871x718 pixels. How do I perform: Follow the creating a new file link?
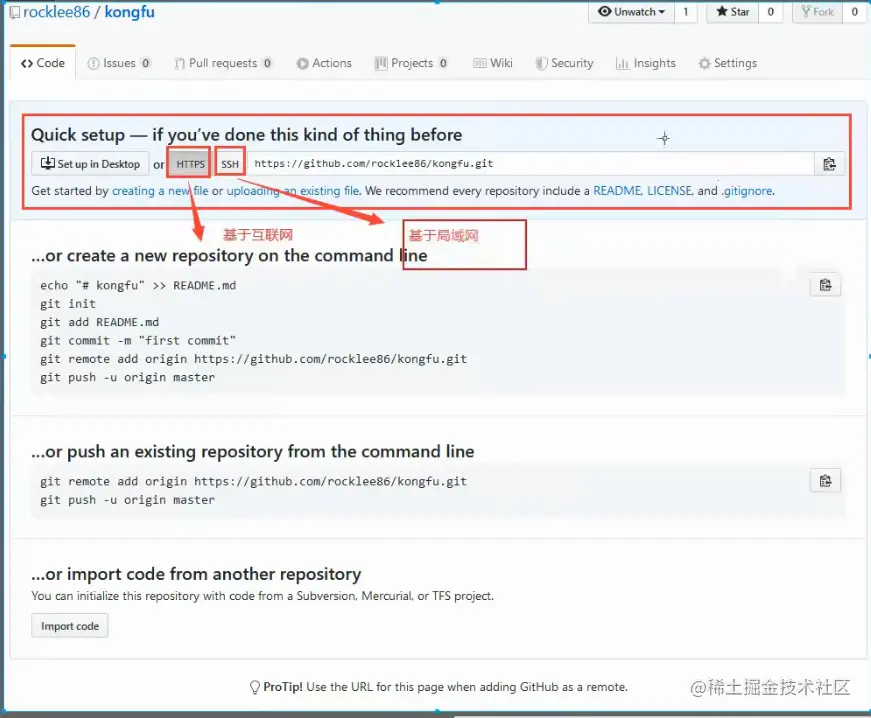pyautogui.click(x=156, y=189)
